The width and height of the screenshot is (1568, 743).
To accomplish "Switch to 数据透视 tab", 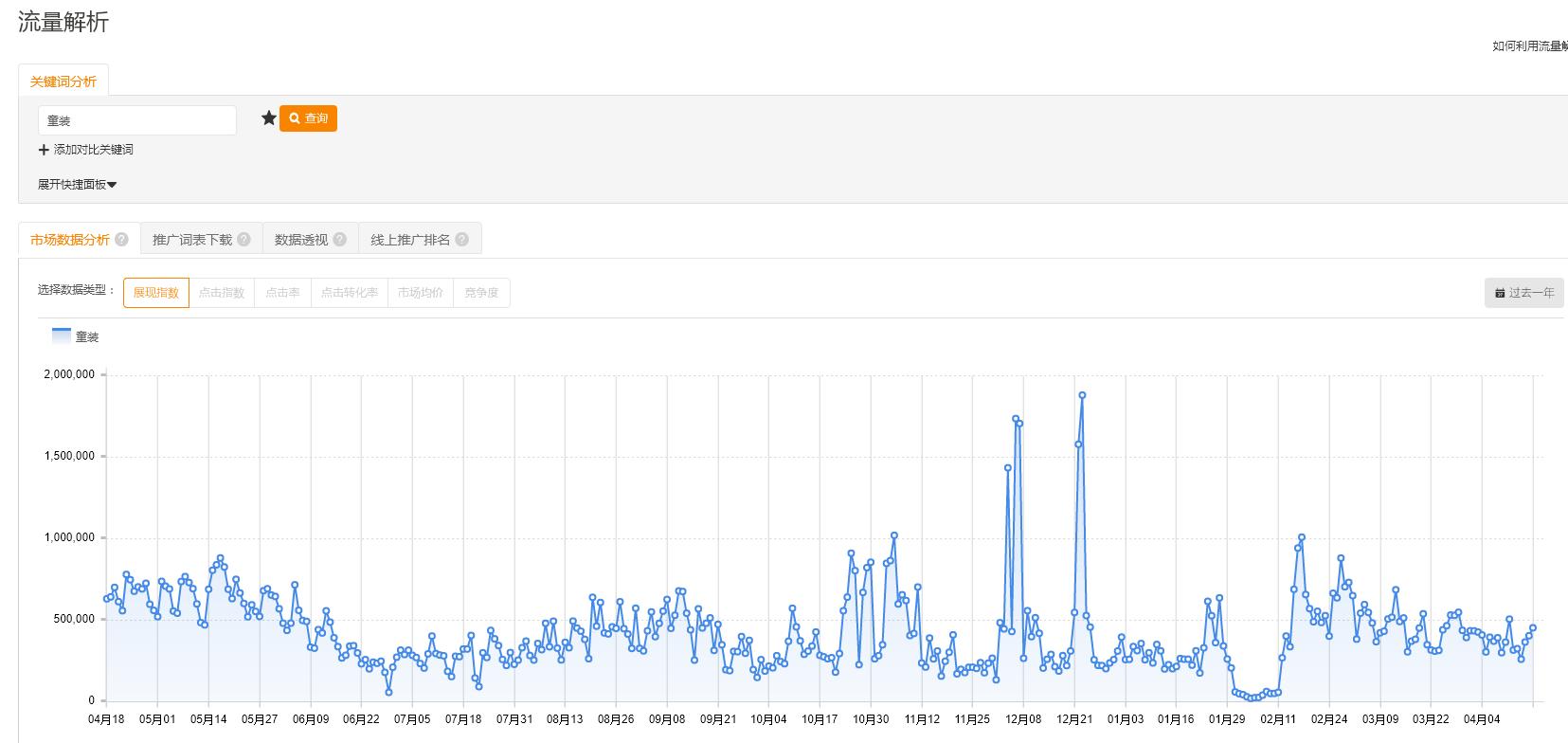I will coord(310,240).
